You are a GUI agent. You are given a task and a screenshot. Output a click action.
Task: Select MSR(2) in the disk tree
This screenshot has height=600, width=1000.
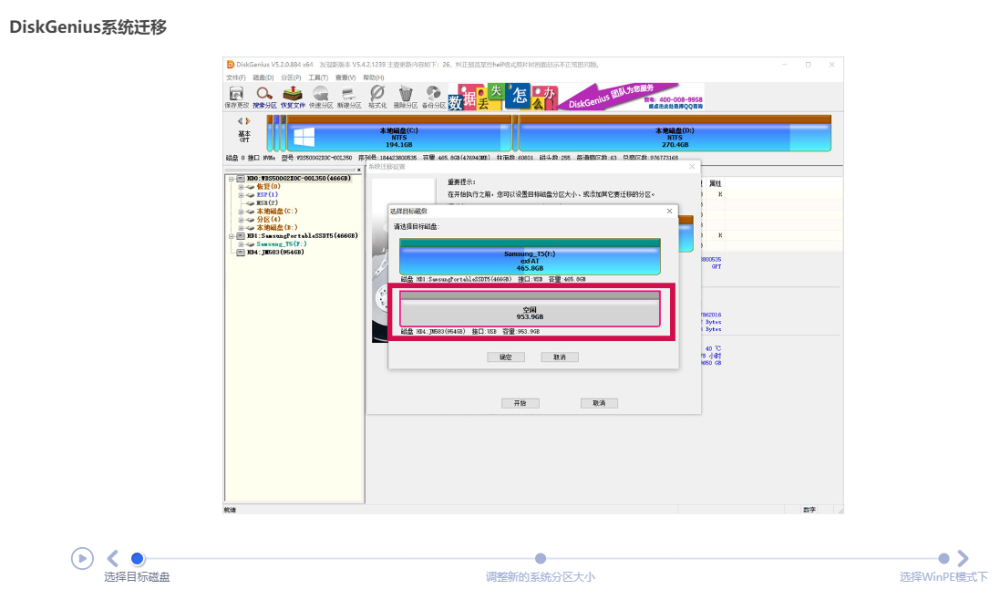(267, 203)
